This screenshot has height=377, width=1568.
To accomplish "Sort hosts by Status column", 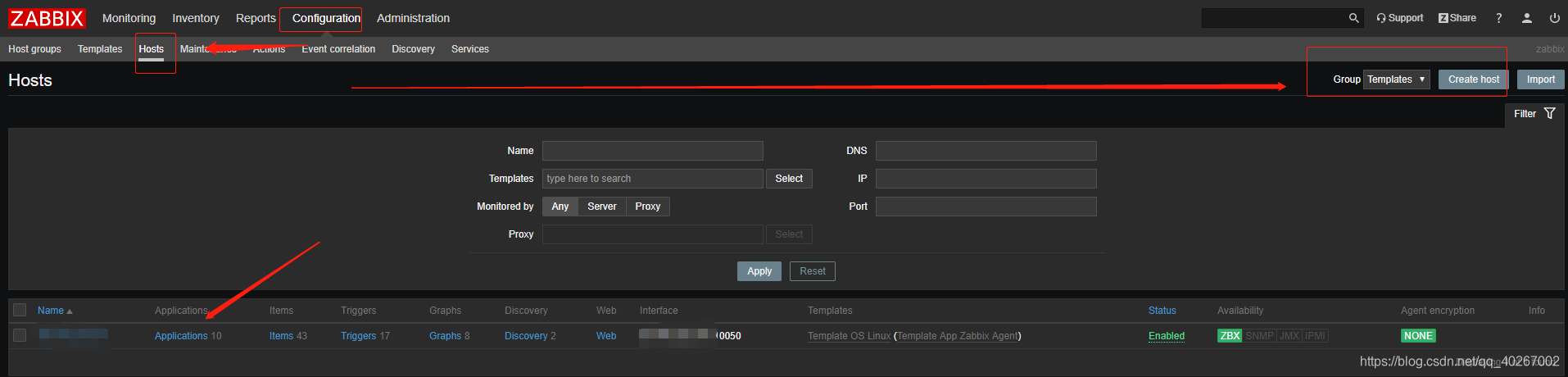I will tap(1162, 311).
